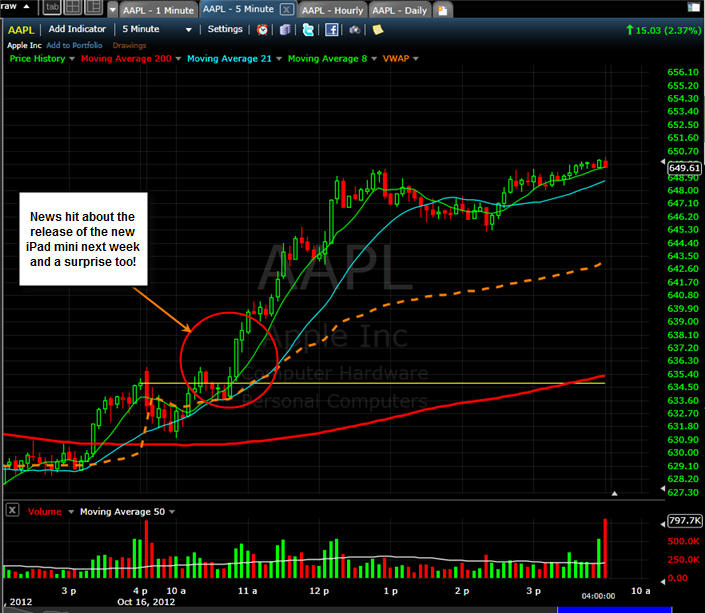This screenshot has width=705, height=613.
Task: Click the 634.50 price axis label
Action: pyautogui.click(x=683, y=387)
